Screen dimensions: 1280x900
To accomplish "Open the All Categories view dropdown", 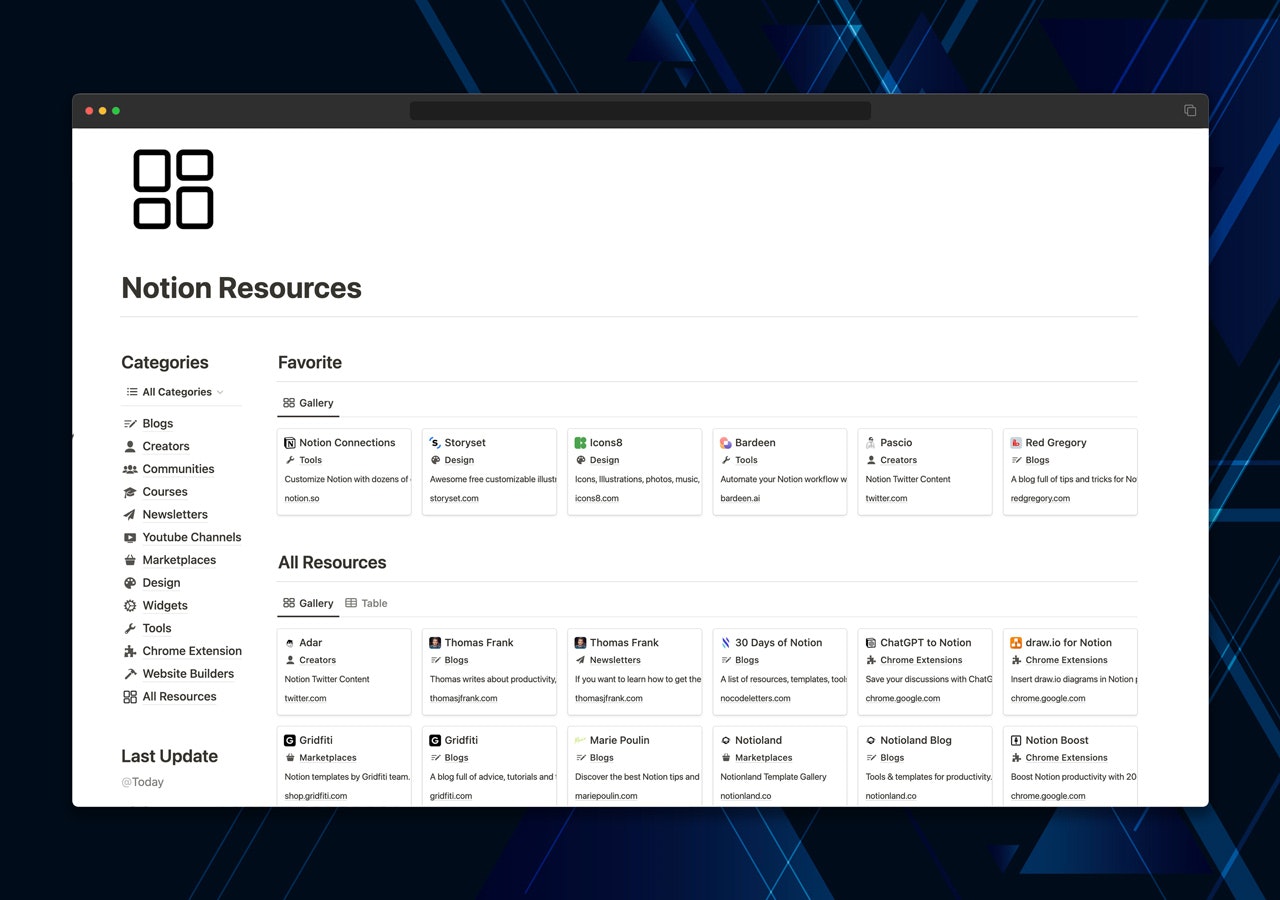I will tap(174, 392).
